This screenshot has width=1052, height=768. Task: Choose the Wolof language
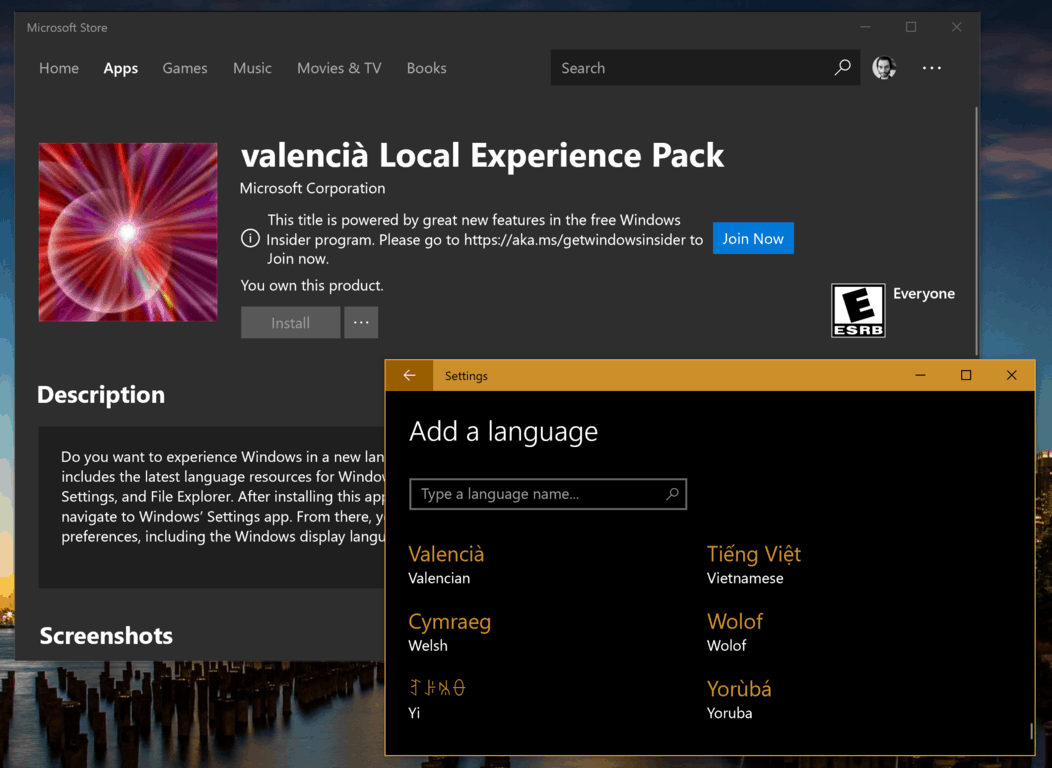[x=735, y=632]
